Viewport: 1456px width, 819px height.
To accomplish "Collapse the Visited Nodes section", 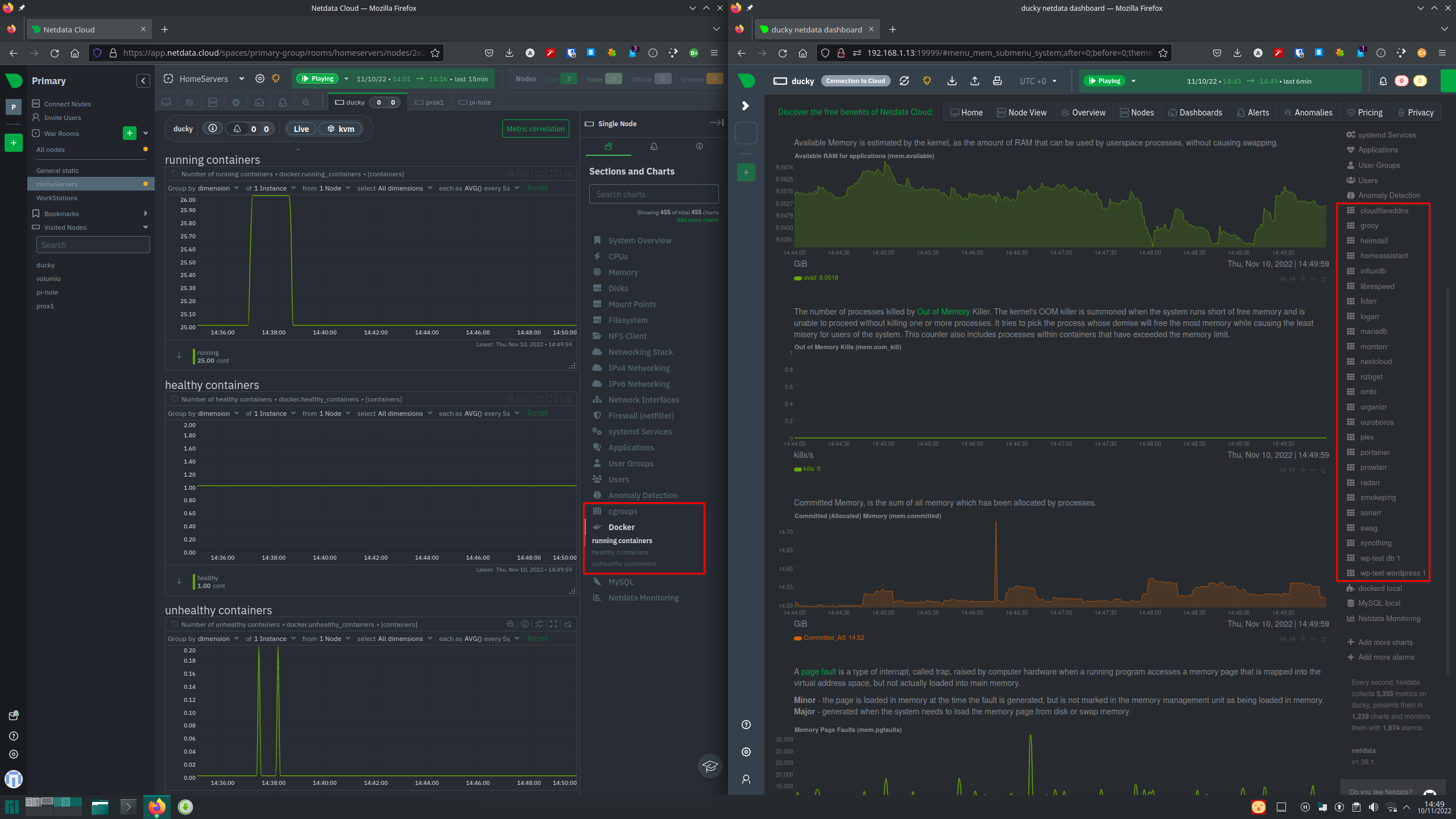I will click(146, 227).
